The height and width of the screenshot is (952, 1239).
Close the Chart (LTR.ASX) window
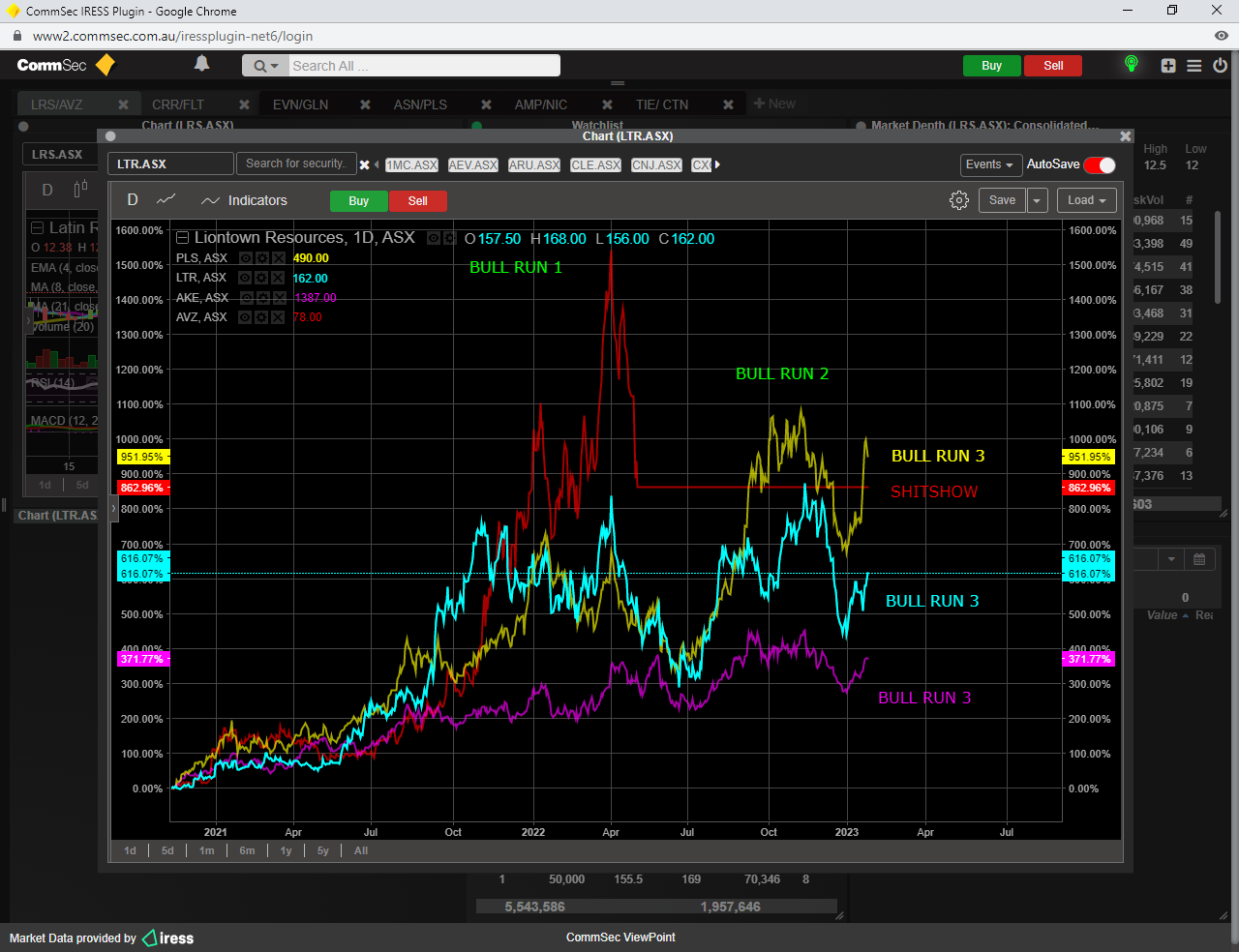[x=1125, y=136]
